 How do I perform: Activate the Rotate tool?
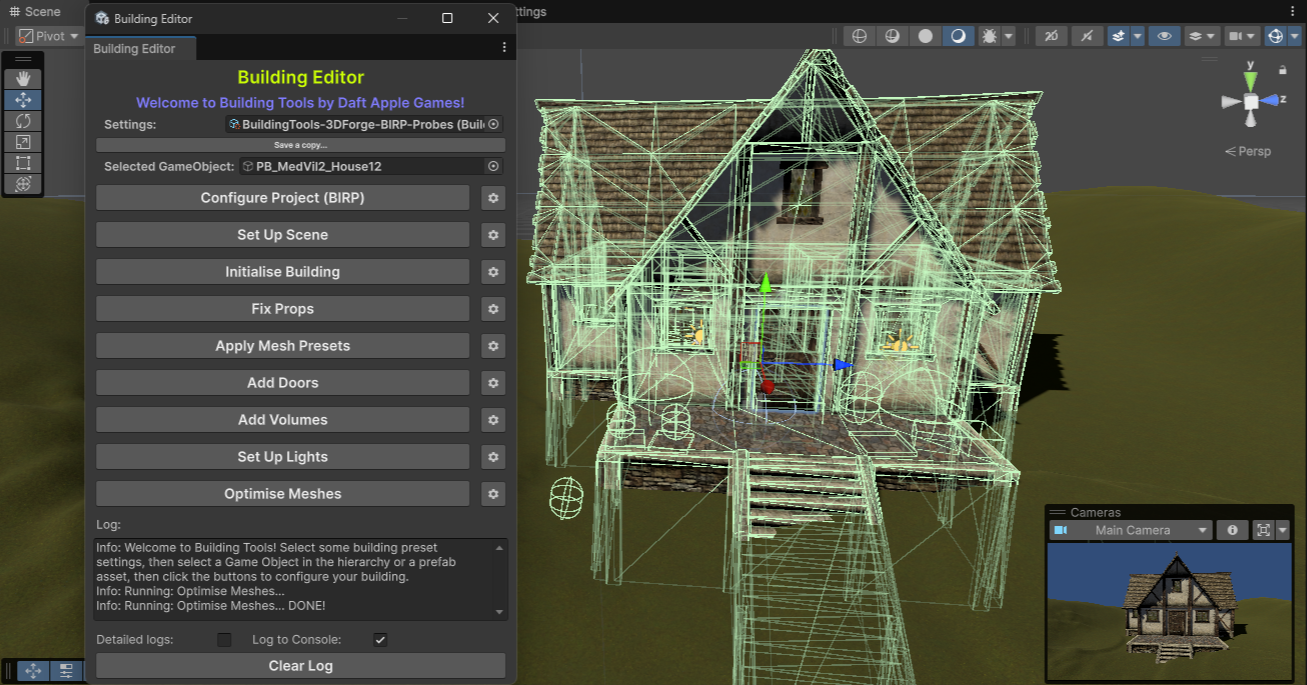tap(23, 121)
